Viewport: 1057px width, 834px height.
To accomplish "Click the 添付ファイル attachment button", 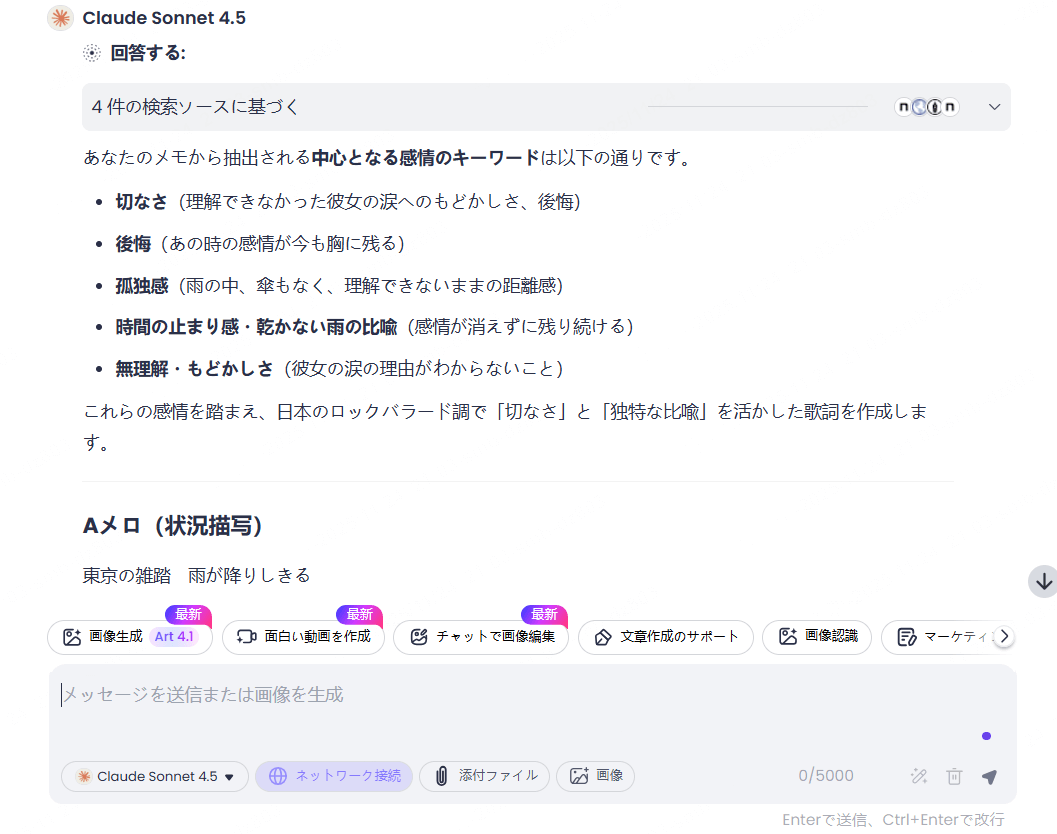I will (484, 776).
